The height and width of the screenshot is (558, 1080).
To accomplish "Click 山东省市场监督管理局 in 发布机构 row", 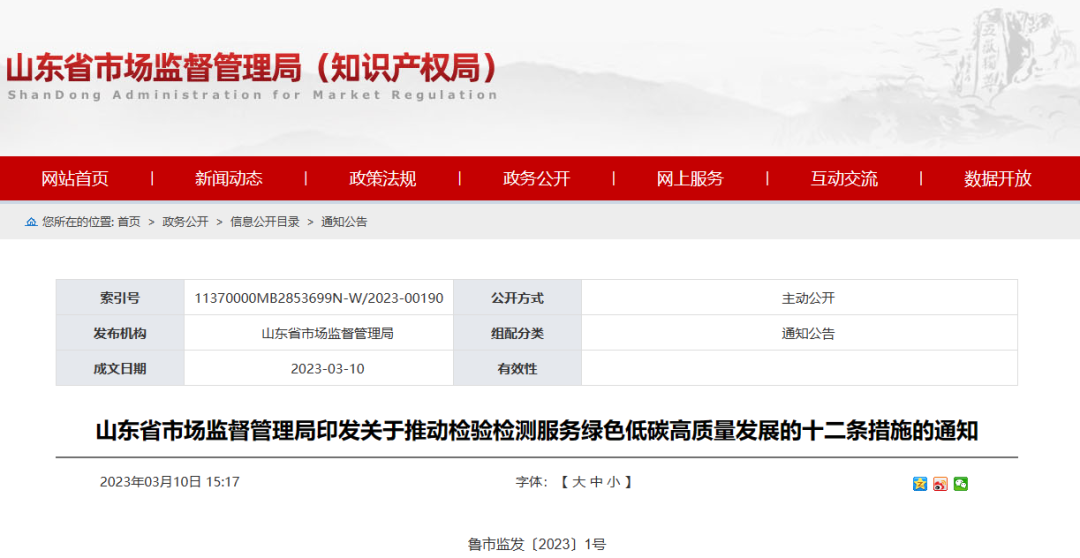I will [327, 333].
